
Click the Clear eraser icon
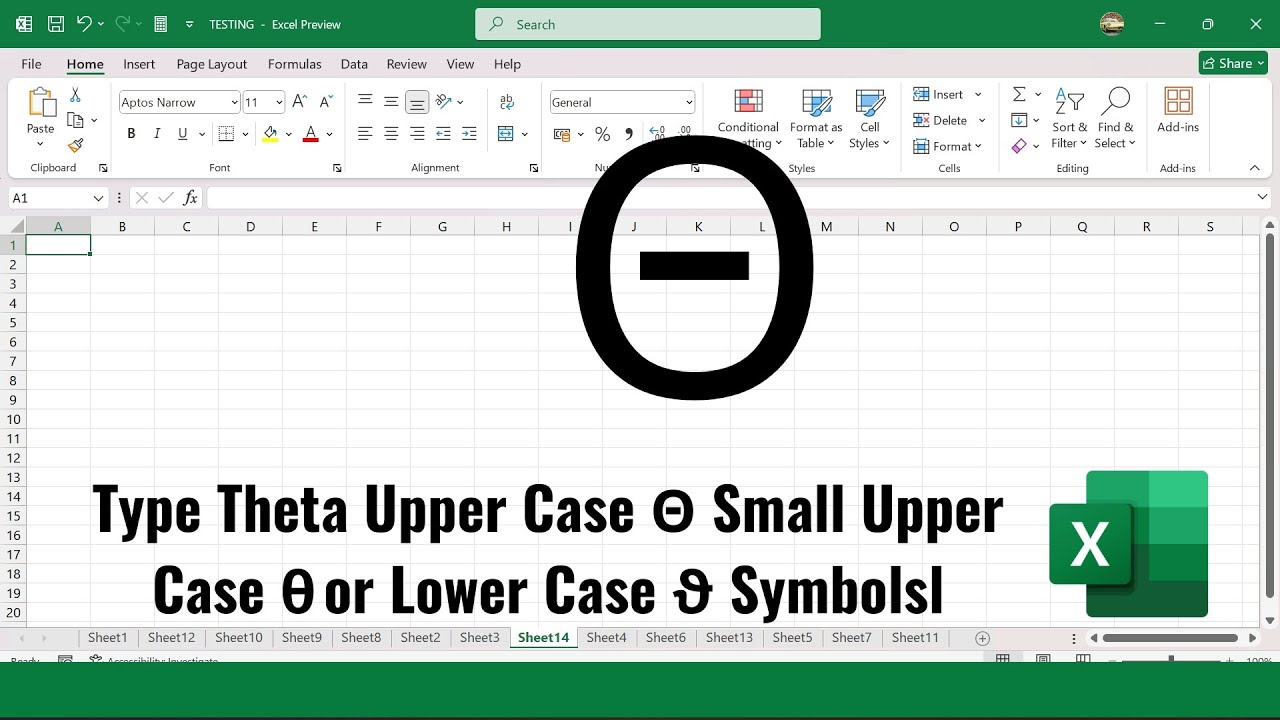point(1019,146)
